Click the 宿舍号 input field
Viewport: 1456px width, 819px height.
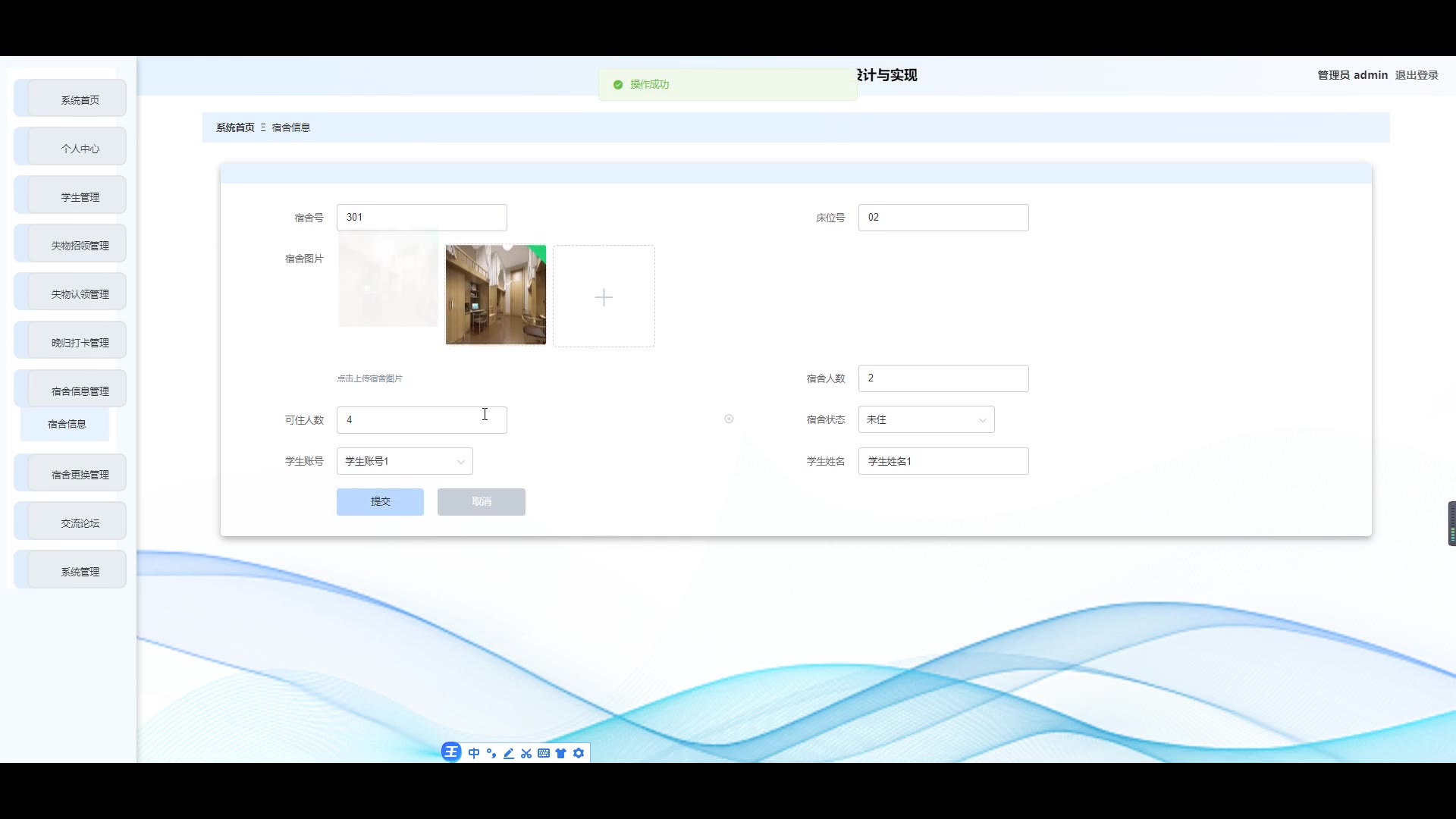pos(422,218)
